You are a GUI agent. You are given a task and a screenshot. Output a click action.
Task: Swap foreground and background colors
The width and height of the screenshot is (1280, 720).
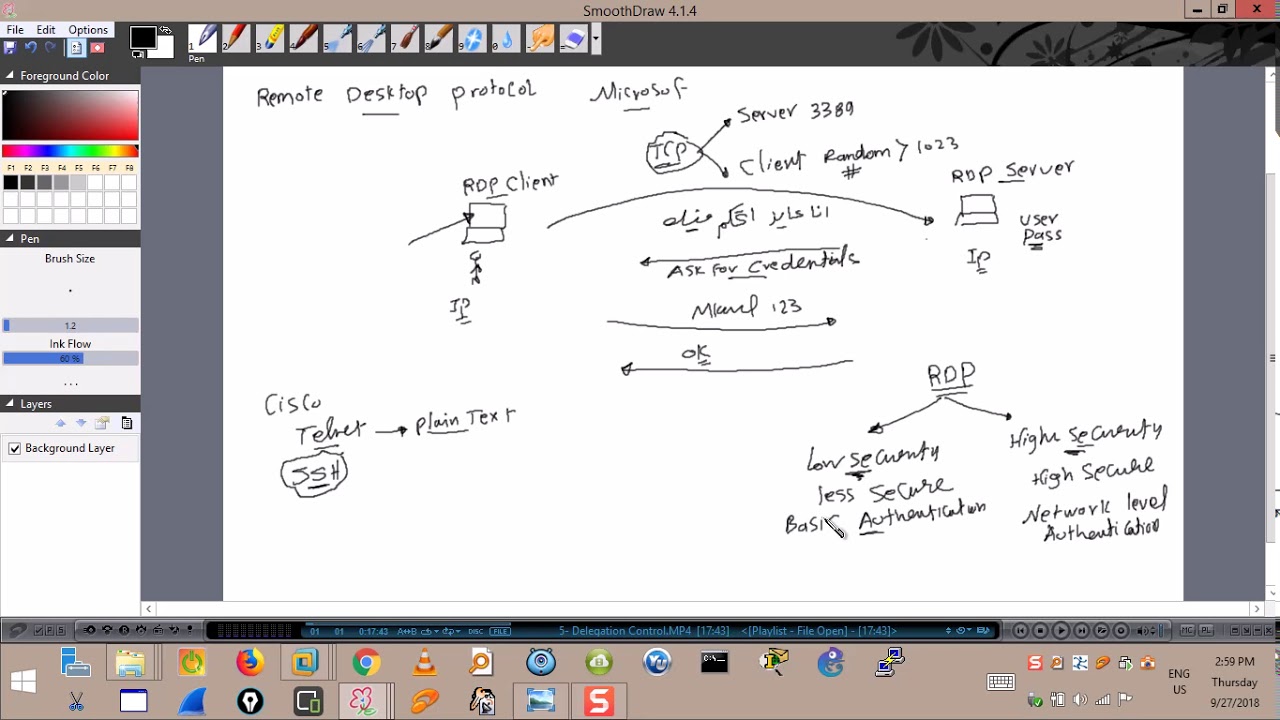(x=166, y=32)
